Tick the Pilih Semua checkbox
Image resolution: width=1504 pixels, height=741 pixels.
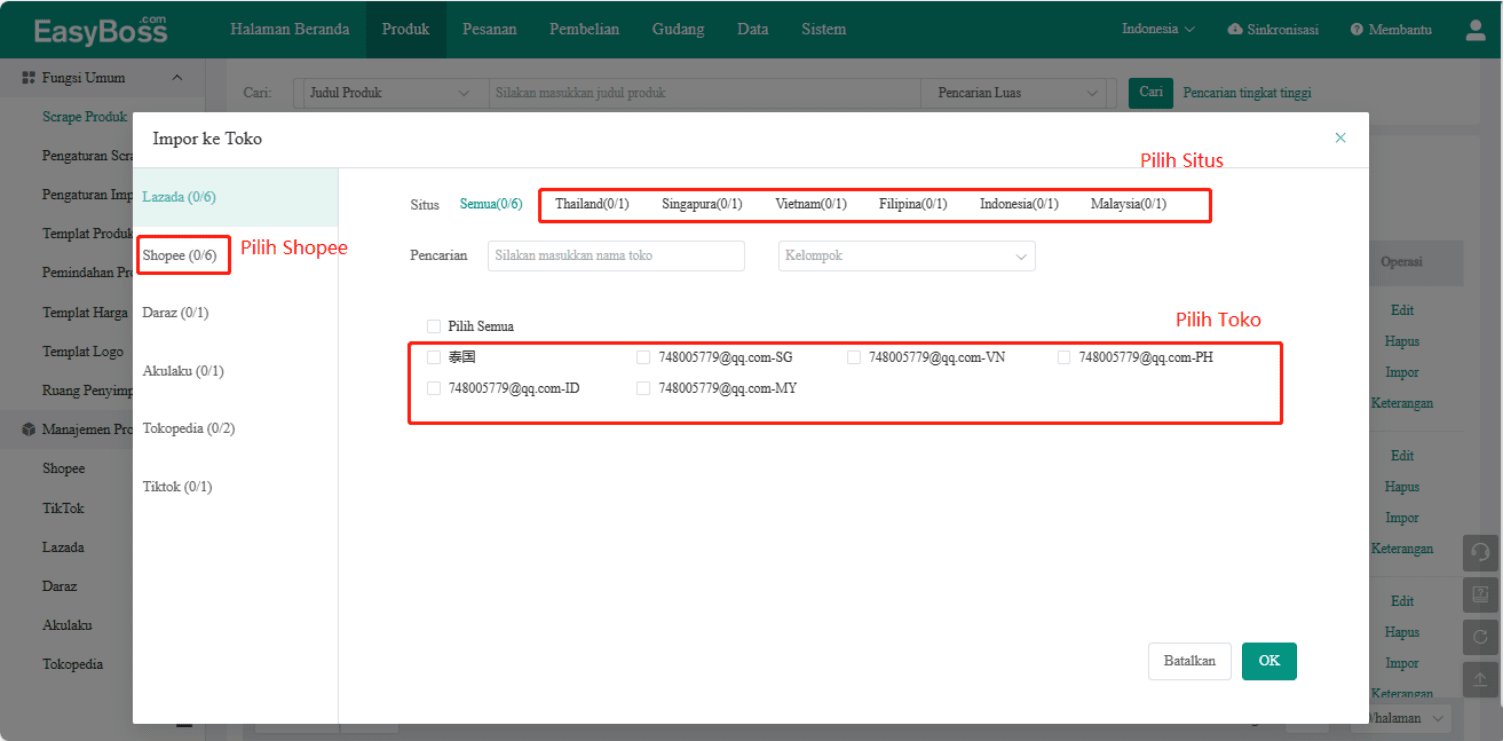433,326
